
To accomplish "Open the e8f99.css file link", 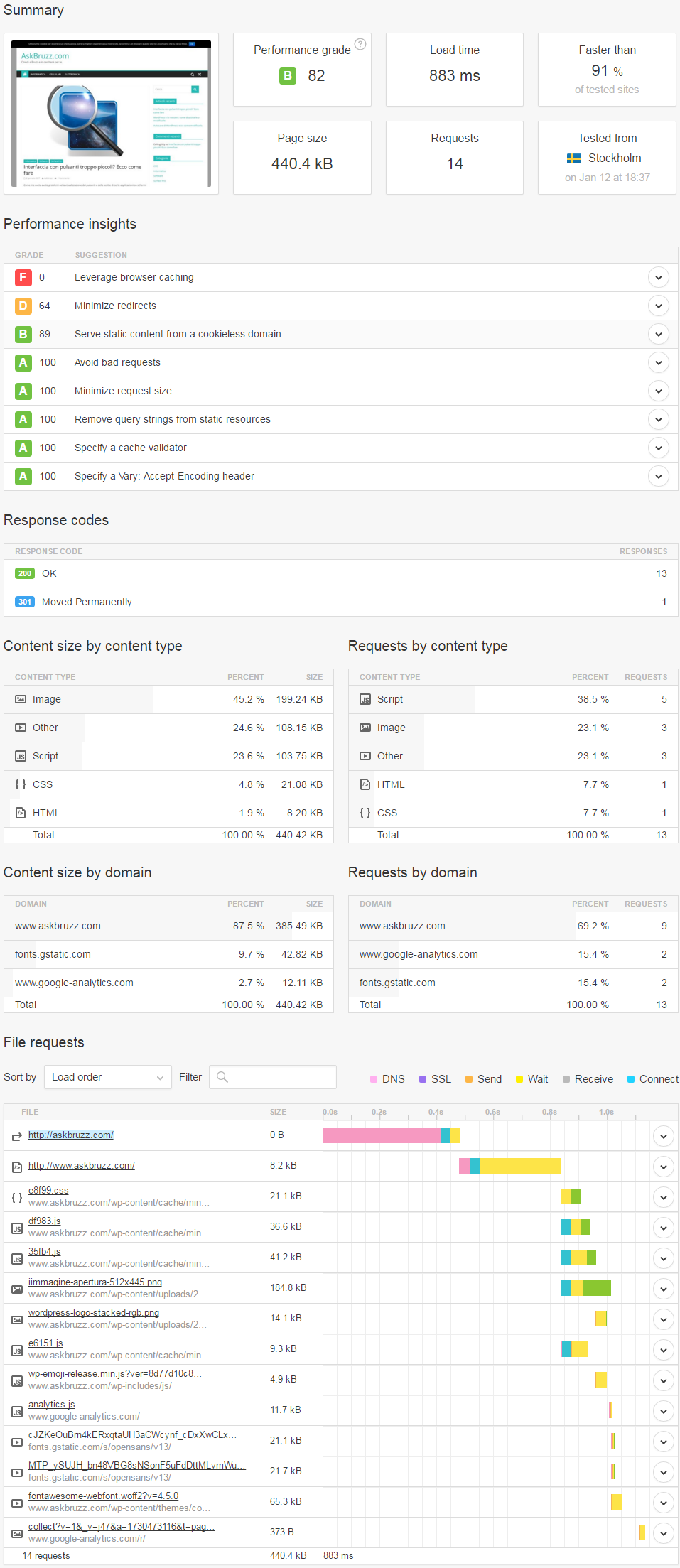I will pos(48,1190).
